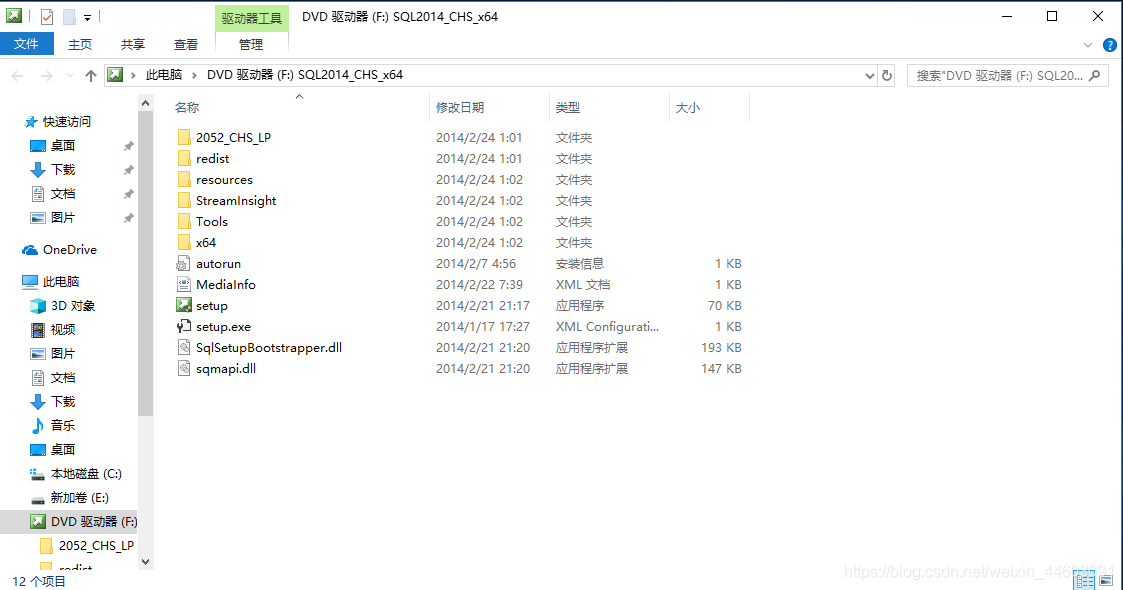Image resolution: width=1123 pixels, height=590 pixels.
Task: Click the autorun setup-information file icon
Action: (x=184, y=263)
